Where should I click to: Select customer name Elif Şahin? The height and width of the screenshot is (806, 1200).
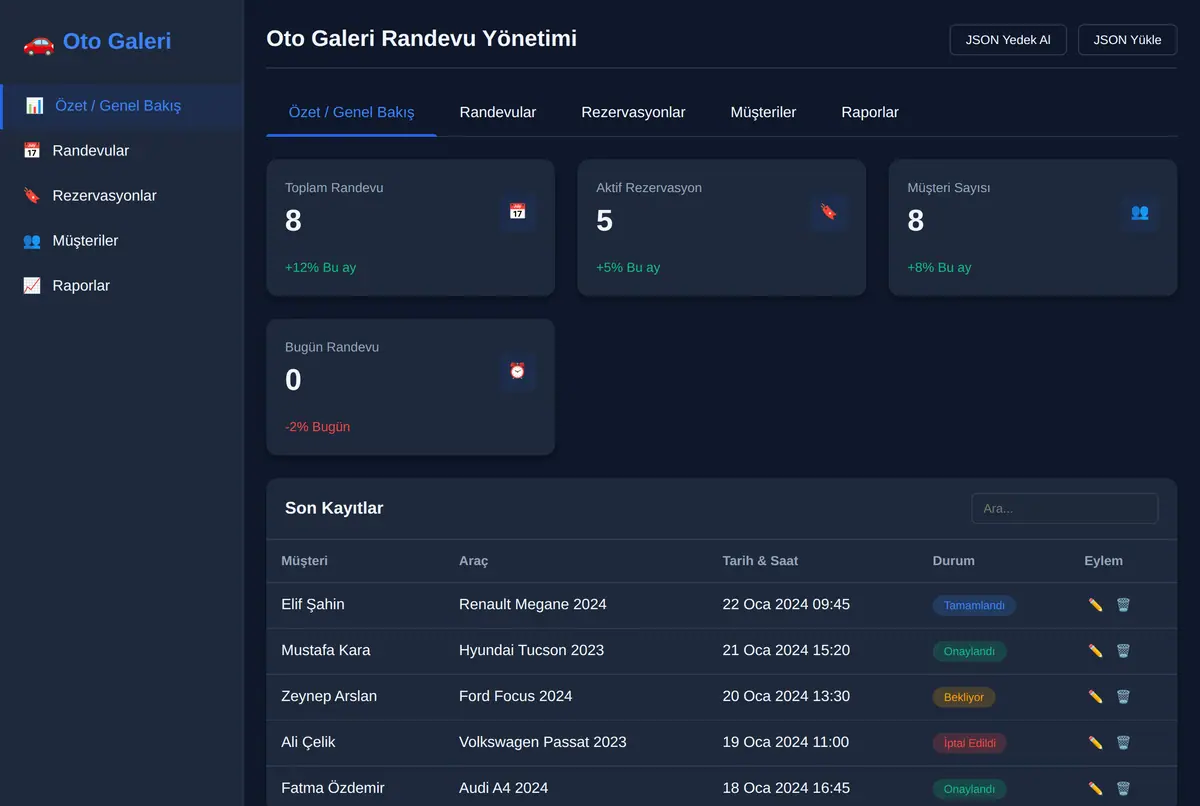coord(313,604)
